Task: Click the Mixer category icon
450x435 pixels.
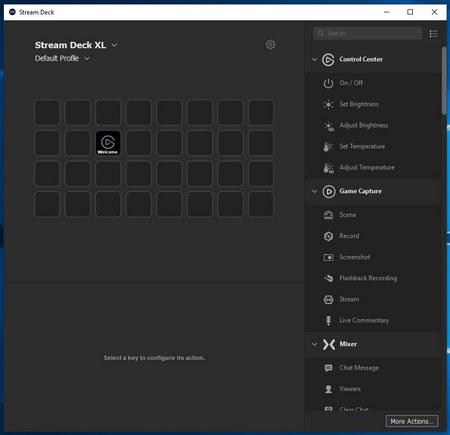Action: click(x=329, y=344)
